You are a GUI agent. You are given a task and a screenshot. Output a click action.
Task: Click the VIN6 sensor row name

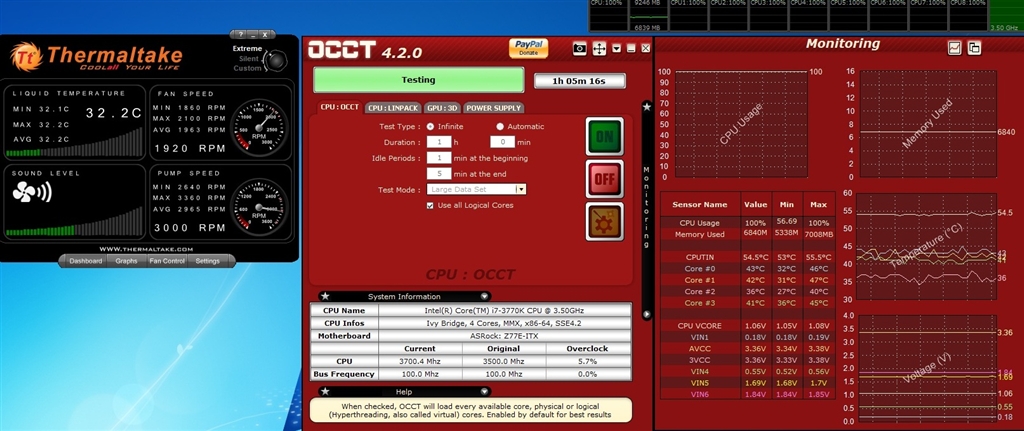699,394
